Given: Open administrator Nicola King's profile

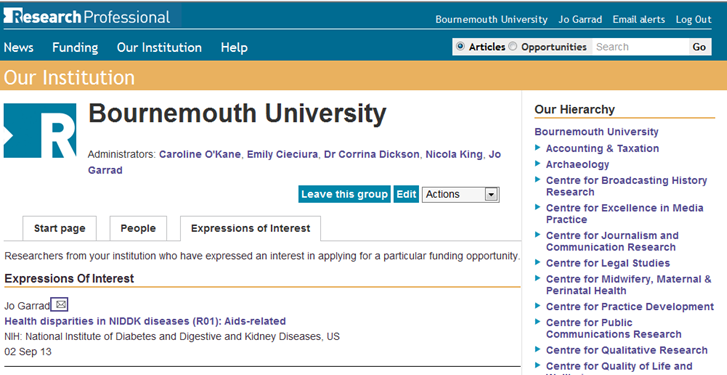Looking at the screenshot, I should (x=454, y=154).
